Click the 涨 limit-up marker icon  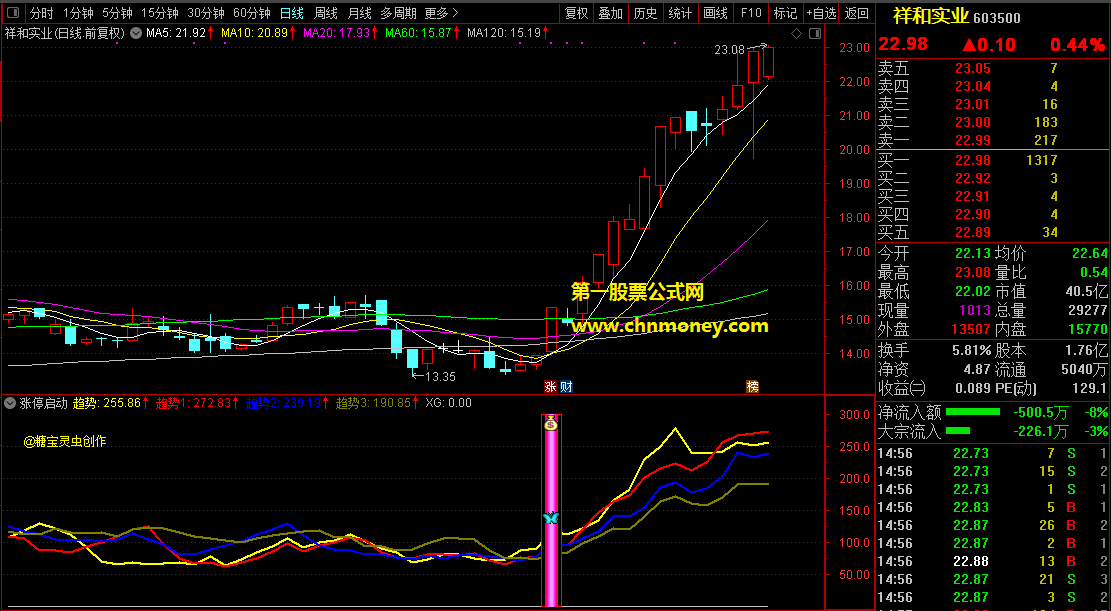click(551, 386)
